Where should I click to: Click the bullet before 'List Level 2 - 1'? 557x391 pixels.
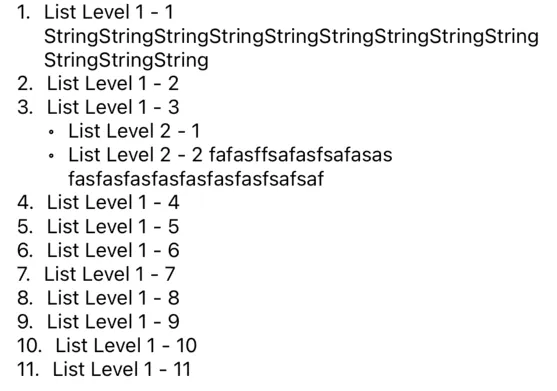(51, 132)
